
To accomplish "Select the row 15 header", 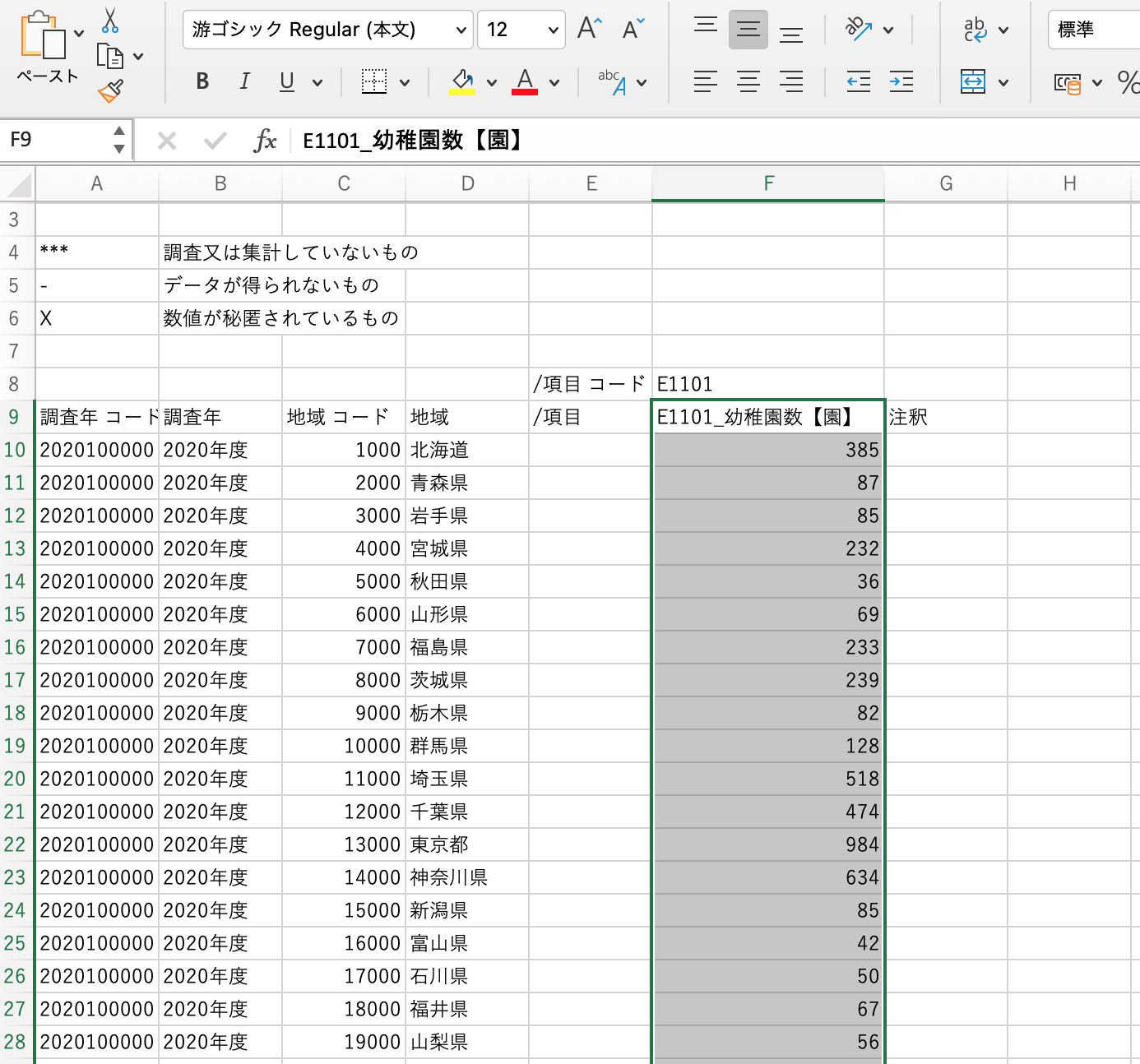I will pos(15,614).
